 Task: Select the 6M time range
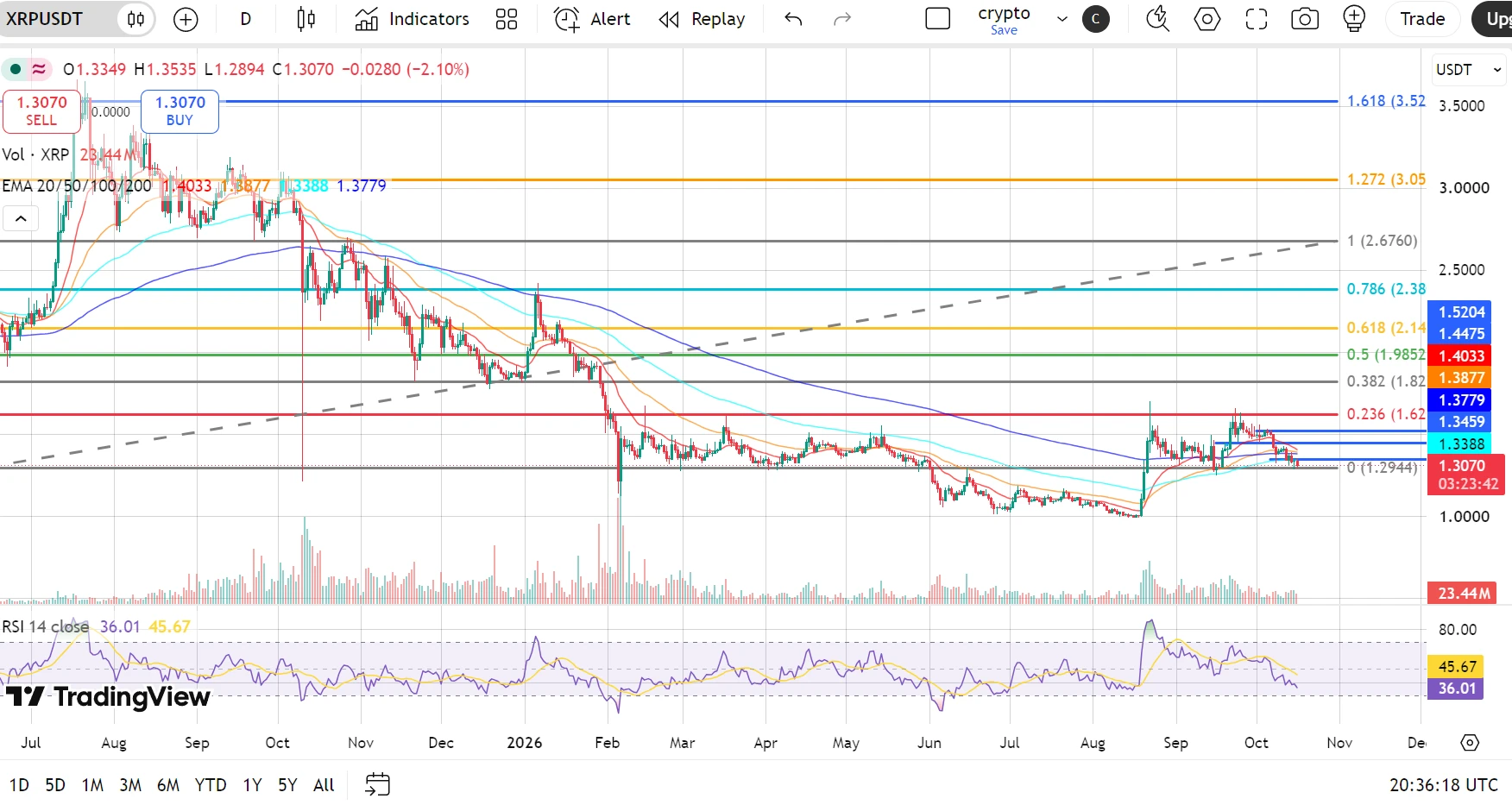[x=168, y=785]
